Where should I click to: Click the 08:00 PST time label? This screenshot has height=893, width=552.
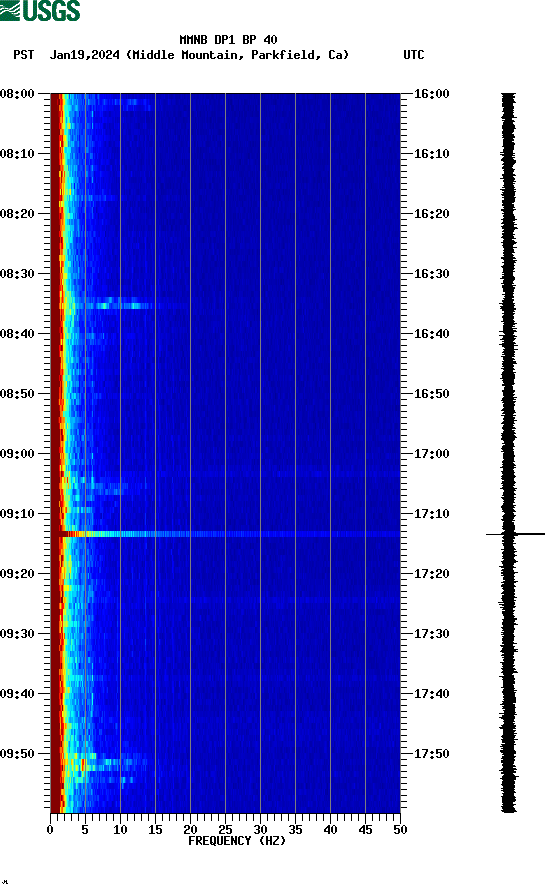17,93
